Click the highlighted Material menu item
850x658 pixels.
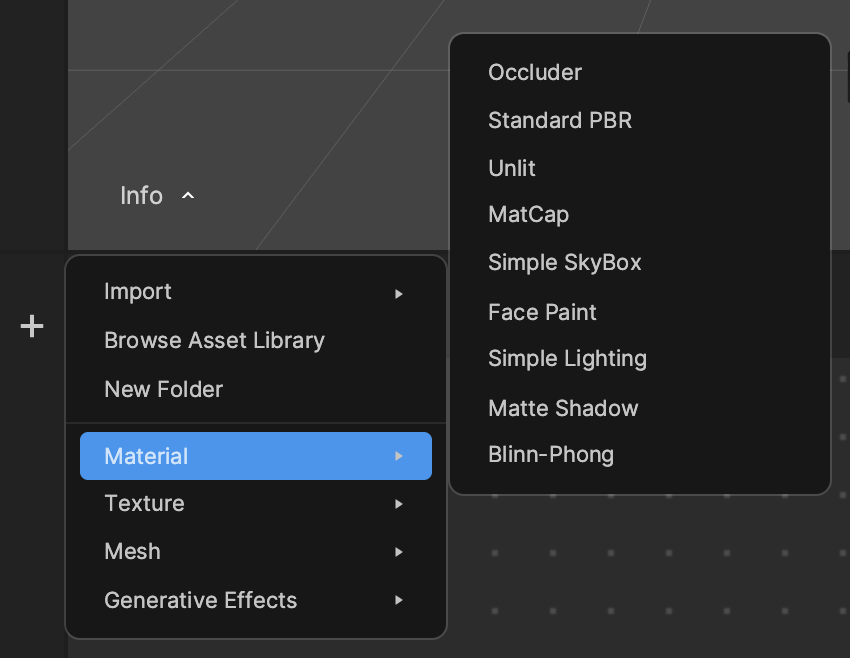click(255, 456)
